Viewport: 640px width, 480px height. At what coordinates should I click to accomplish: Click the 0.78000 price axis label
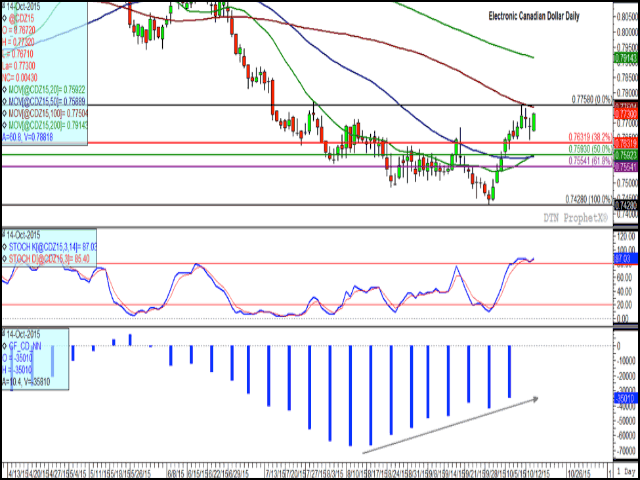[x=628, y=92]
